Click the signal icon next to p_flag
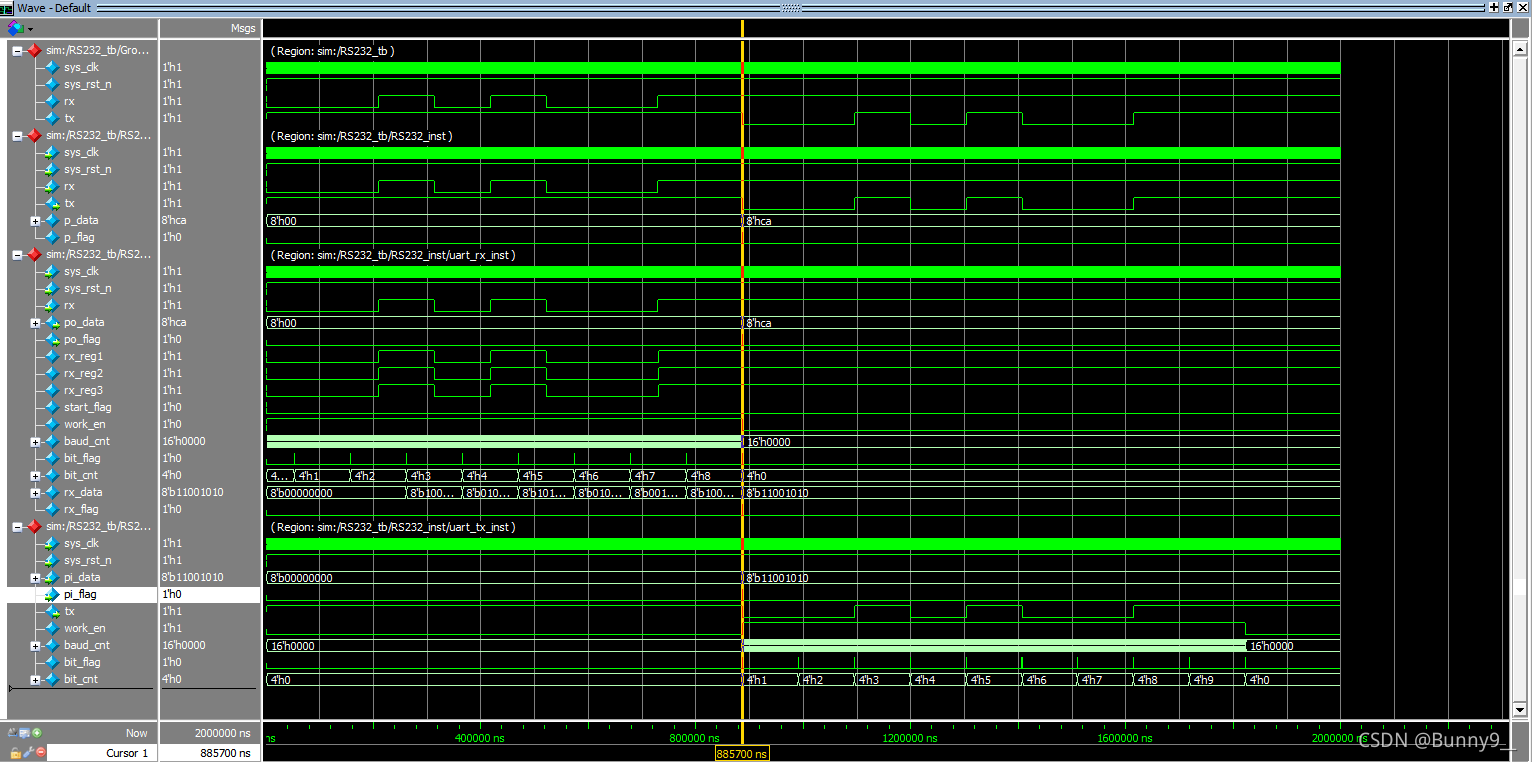The height and width of the screenshot is (762, 1533). [x=52, y=237]
